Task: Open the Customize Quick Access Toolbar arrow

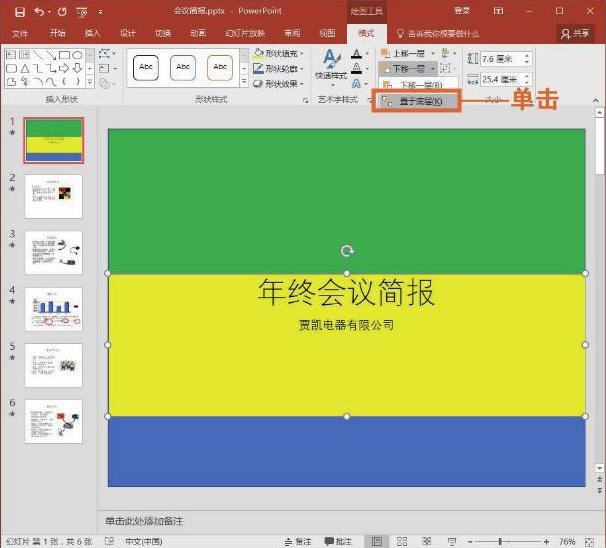Action: coord(100,12)
